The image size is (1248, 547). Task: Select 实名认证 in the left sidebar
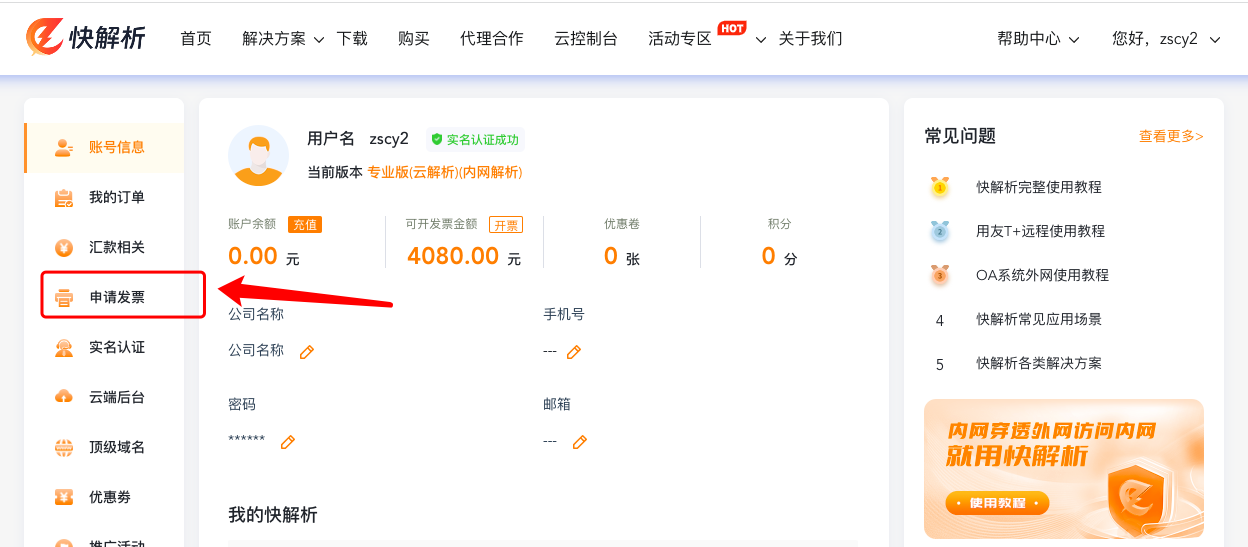(116, 347)
